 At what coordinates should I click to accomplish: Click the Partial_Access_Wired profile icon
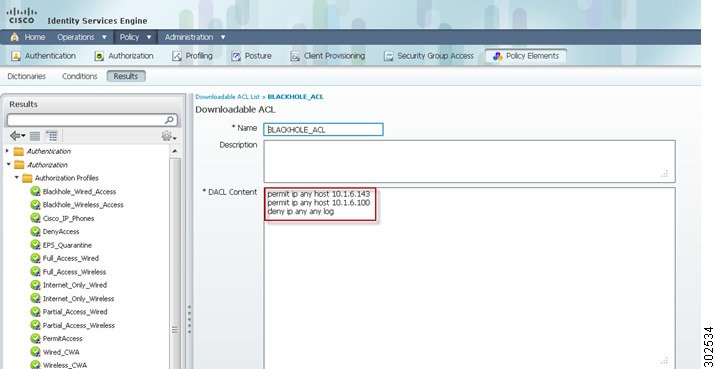point(36,312)
